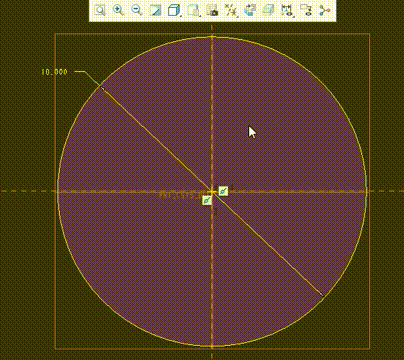404x360 pixels.
Task: Open the Display Style cube dropdown
Action: 174,10
